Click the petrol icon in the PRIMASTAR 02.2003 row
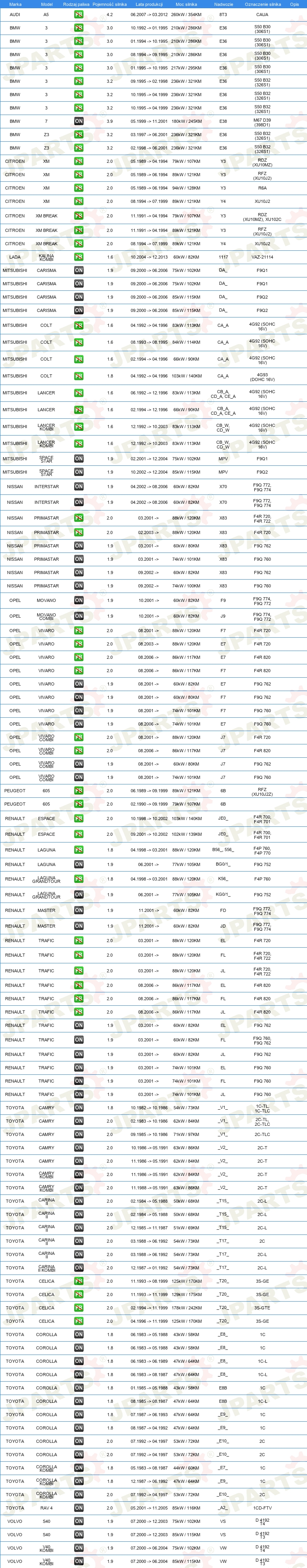 (x=79, y=532)
